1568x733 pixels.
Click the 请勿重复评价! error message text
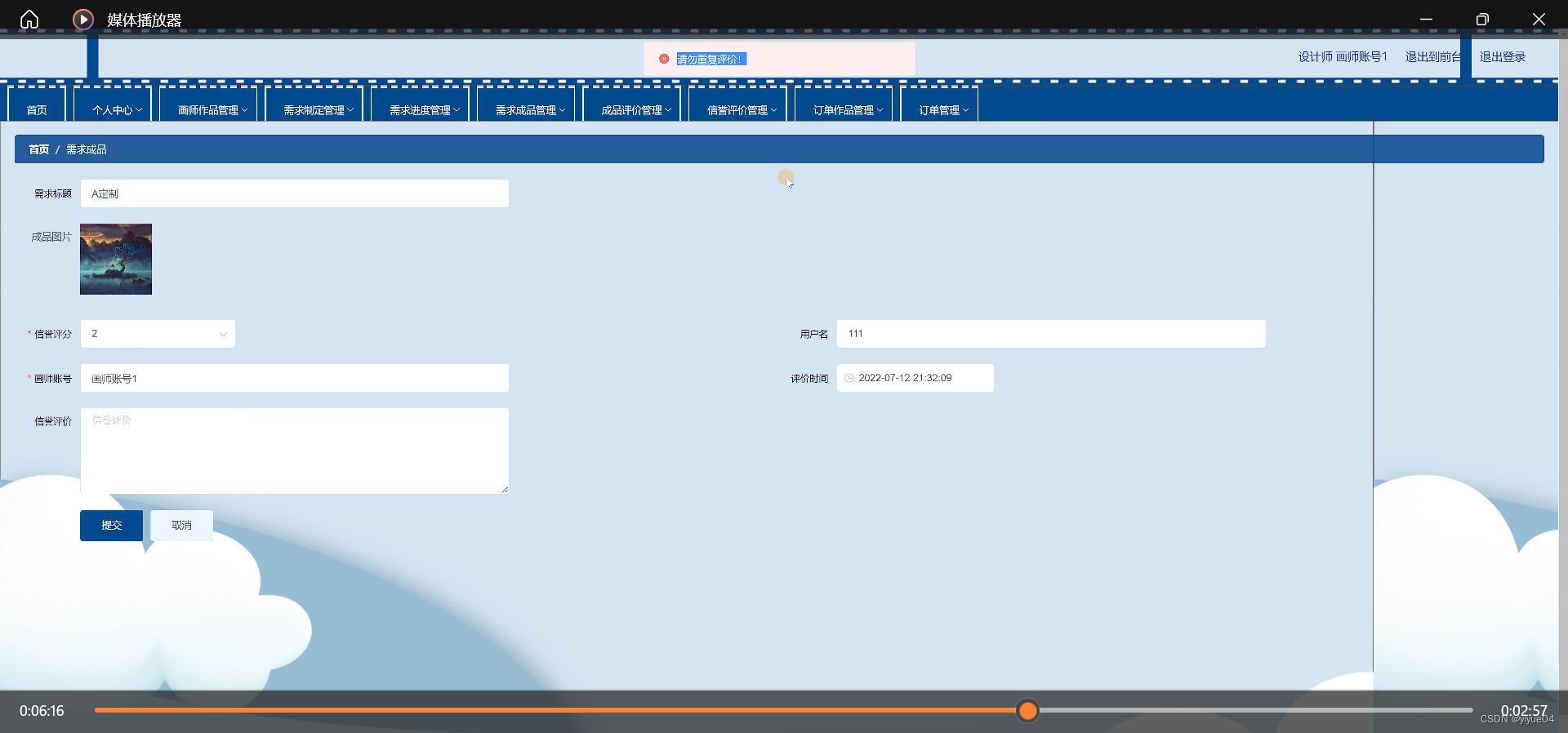point(710,60)
